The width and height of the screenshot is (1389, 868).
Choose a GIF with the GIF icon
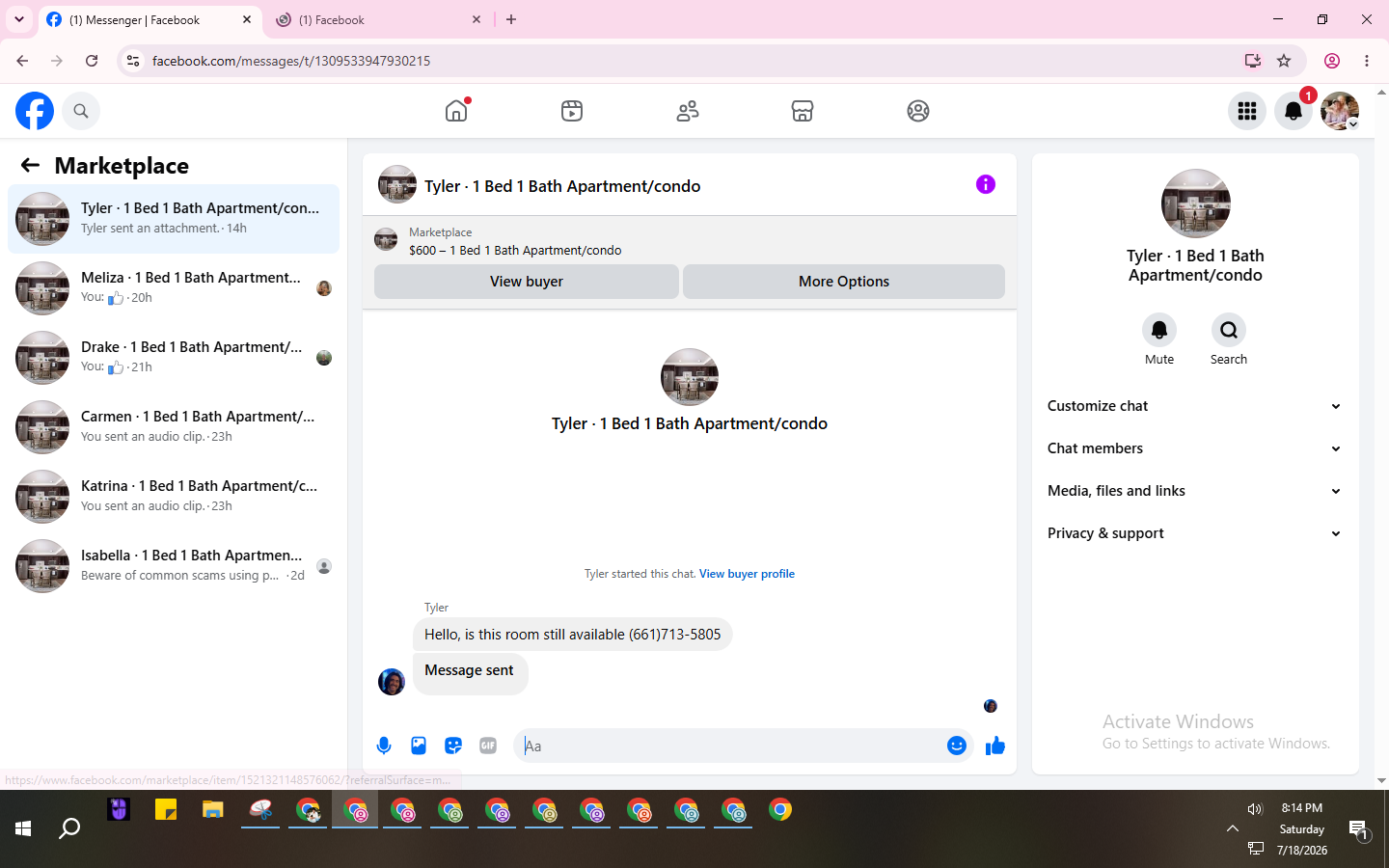488,746
